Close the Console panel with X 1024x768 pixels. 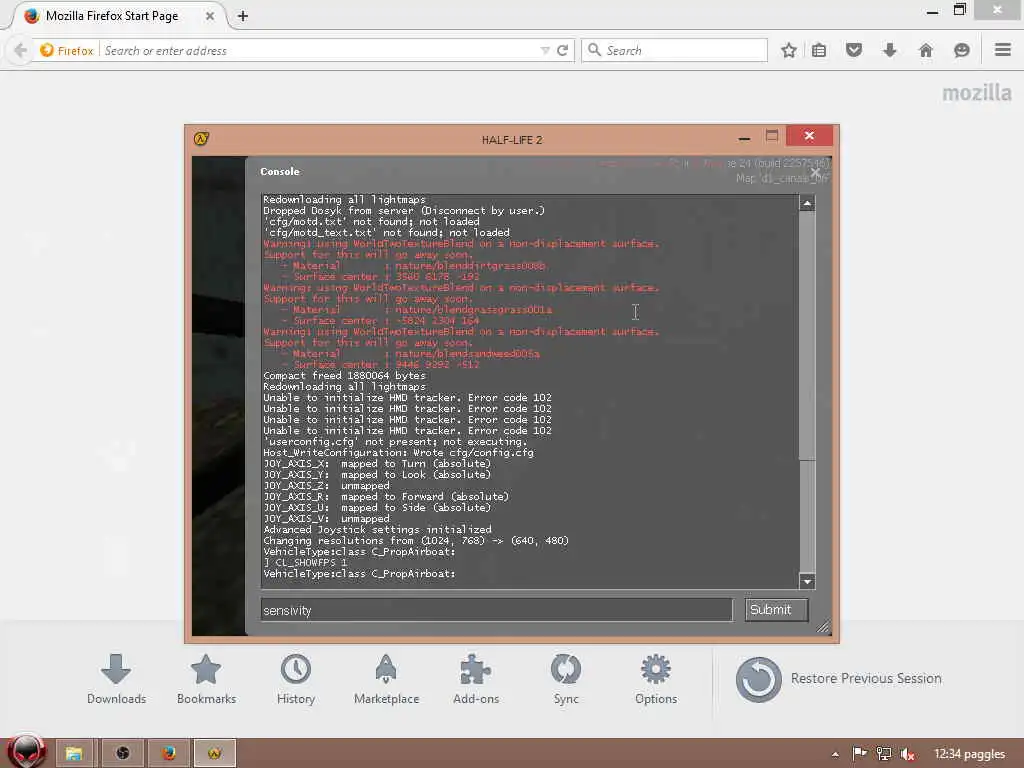(815, 173)
